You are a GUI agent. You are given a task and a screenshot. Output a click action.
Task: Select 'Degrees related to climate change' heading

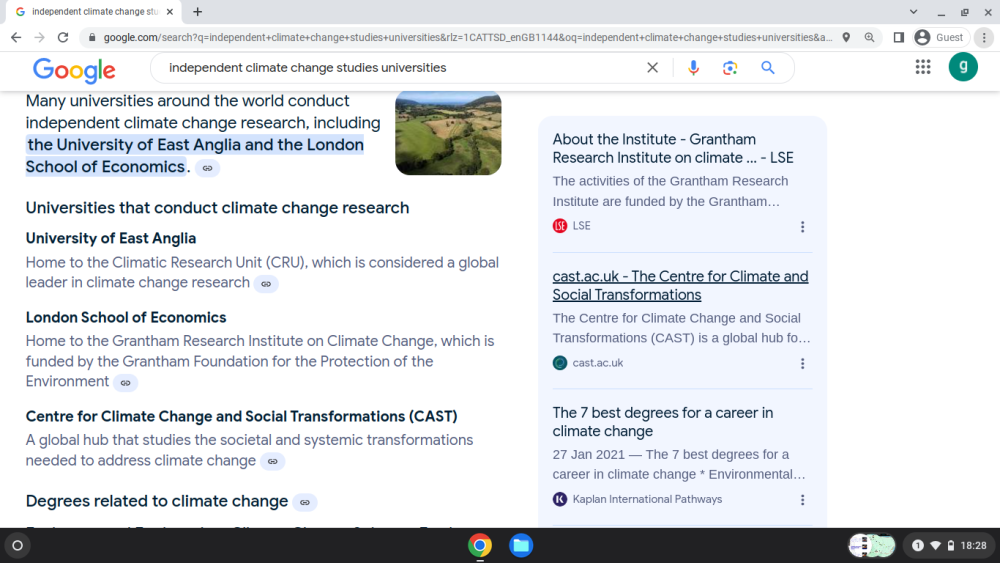click(x=157, y=501)
